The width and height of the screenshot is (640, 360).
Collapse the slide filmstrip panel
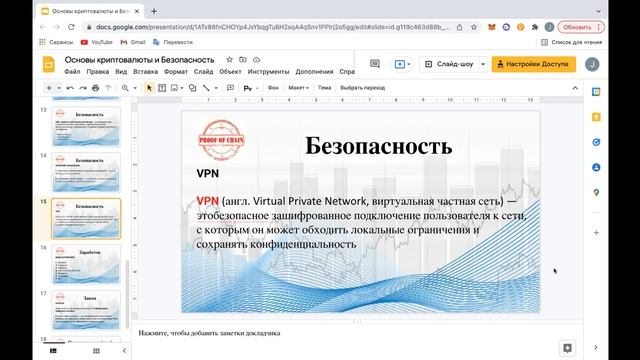[124, 351]
